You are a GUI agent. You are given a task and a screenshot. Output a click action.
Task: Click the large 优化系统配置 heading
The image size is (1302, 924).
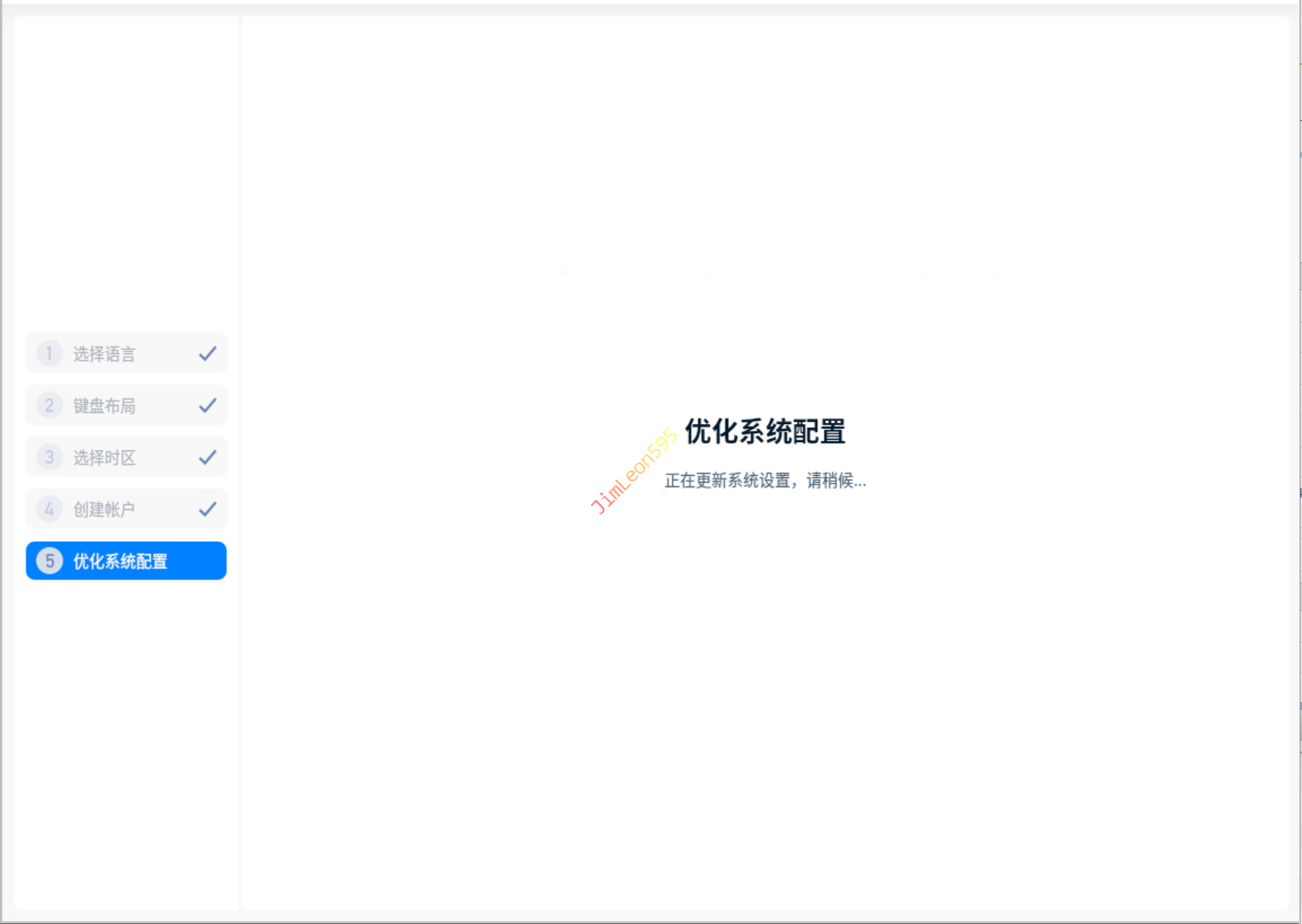pos(765,432)
